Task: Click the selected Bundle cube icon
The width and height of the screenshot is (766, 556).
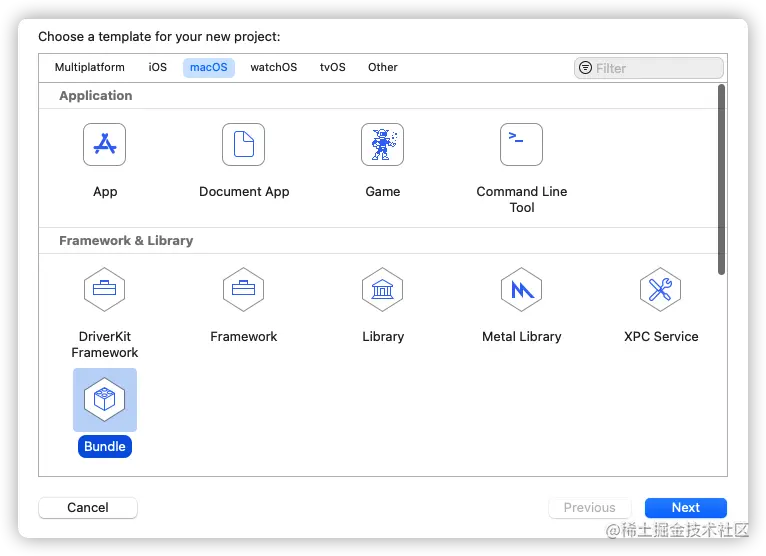Action: coord(105,400)
